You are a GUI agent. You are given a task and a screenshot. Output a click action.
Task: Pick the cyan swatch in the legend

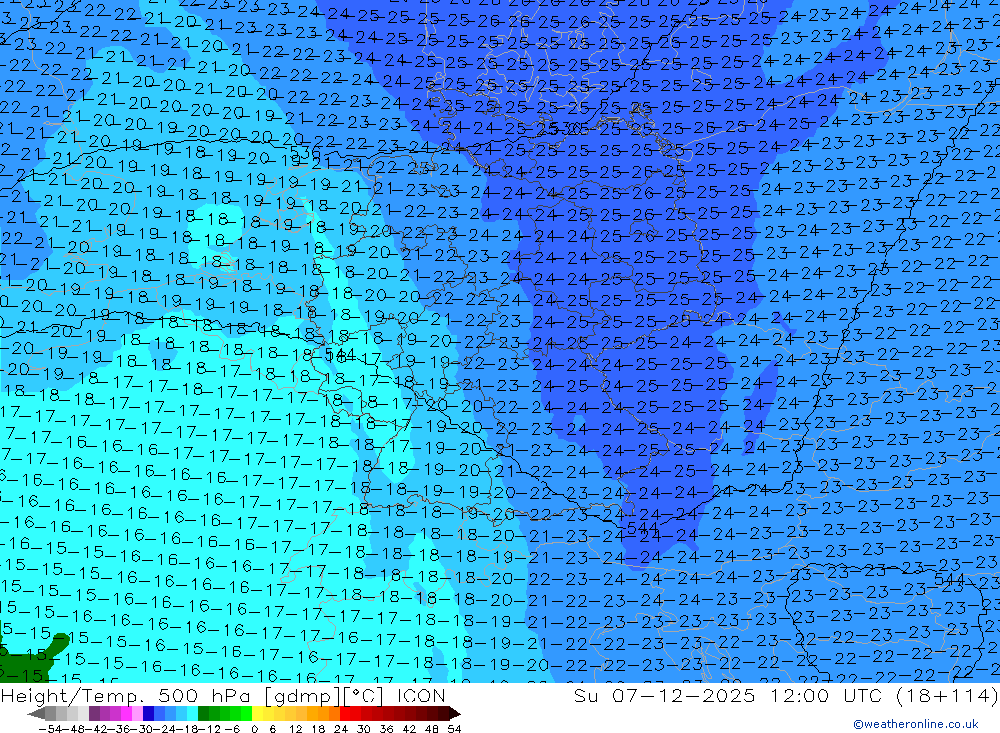click(x=192, y=713)
